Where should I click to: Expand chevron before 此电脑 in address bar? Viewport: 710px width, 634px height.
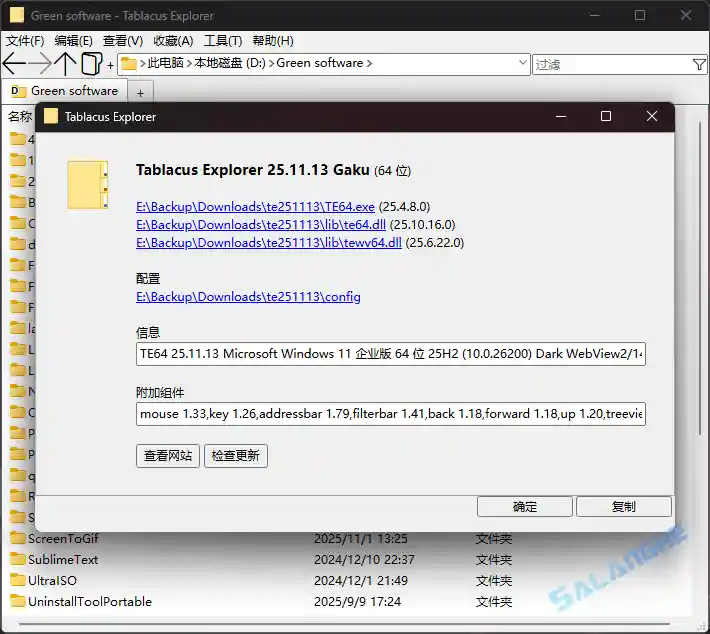pos(142,63)
